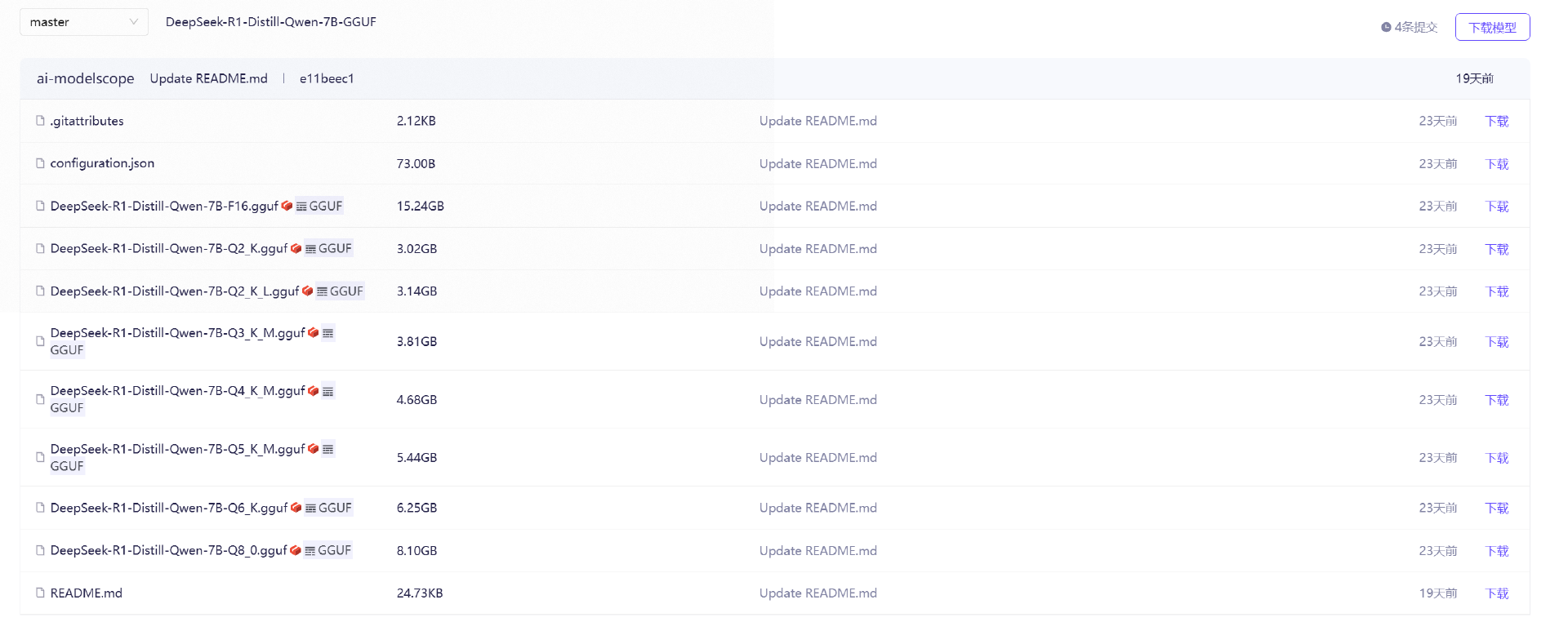Viewport: 1568px width, 622px height.
Task: Open the README.md file
Action: click(86, 593)
